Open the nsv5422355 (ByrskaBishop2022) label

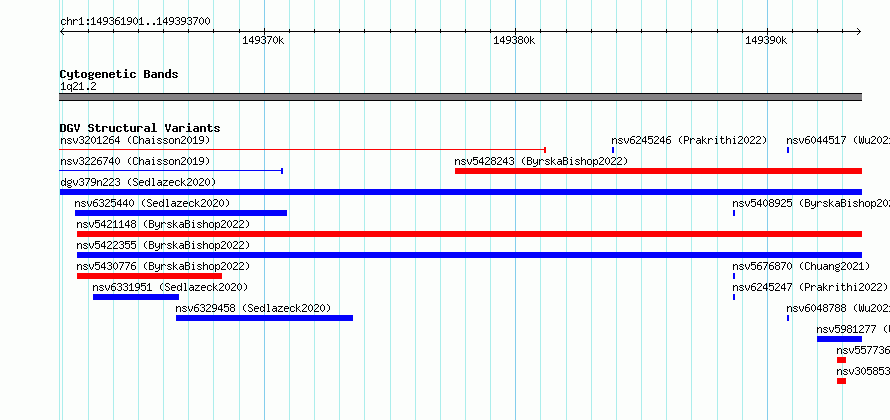[x=163, y=245]
